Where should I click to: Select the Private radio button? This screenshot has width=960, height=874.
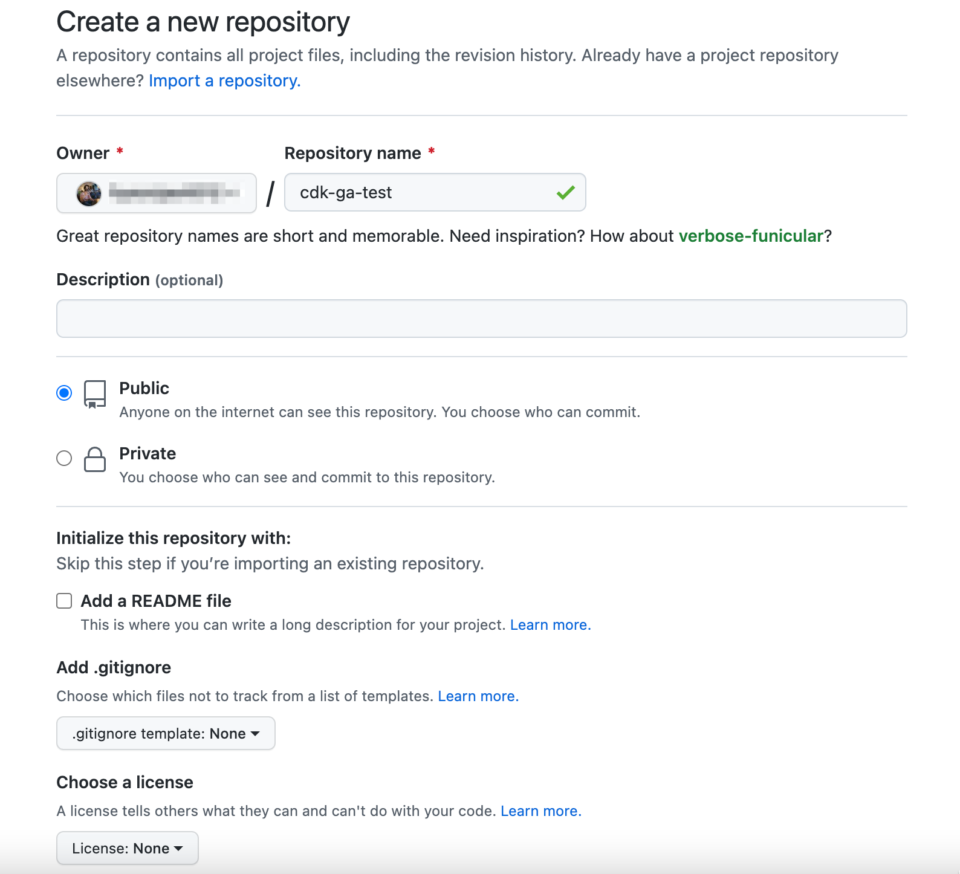point(64,457)
